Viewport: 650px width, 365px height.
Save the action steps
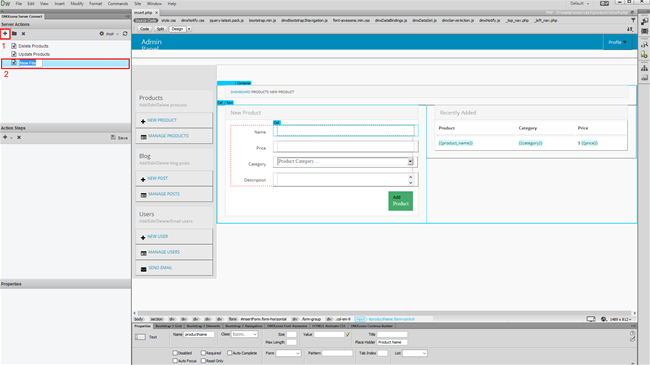coord(119,137)
